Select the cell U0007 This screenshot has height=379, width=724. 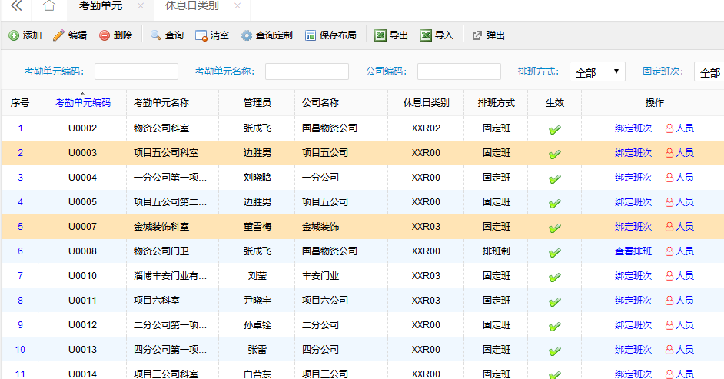[83, 227]
